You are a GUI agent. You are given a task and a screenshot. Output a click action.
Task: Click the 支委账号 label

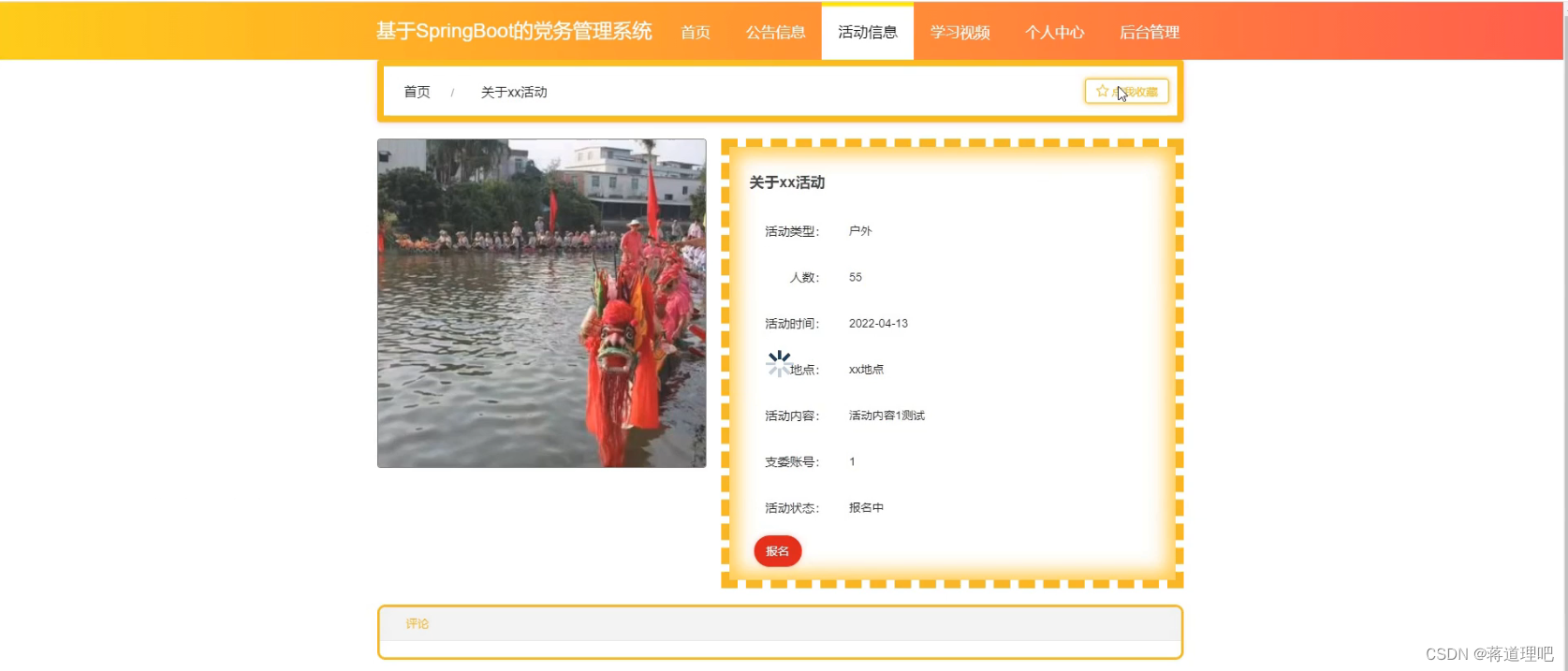click(792, 462)
